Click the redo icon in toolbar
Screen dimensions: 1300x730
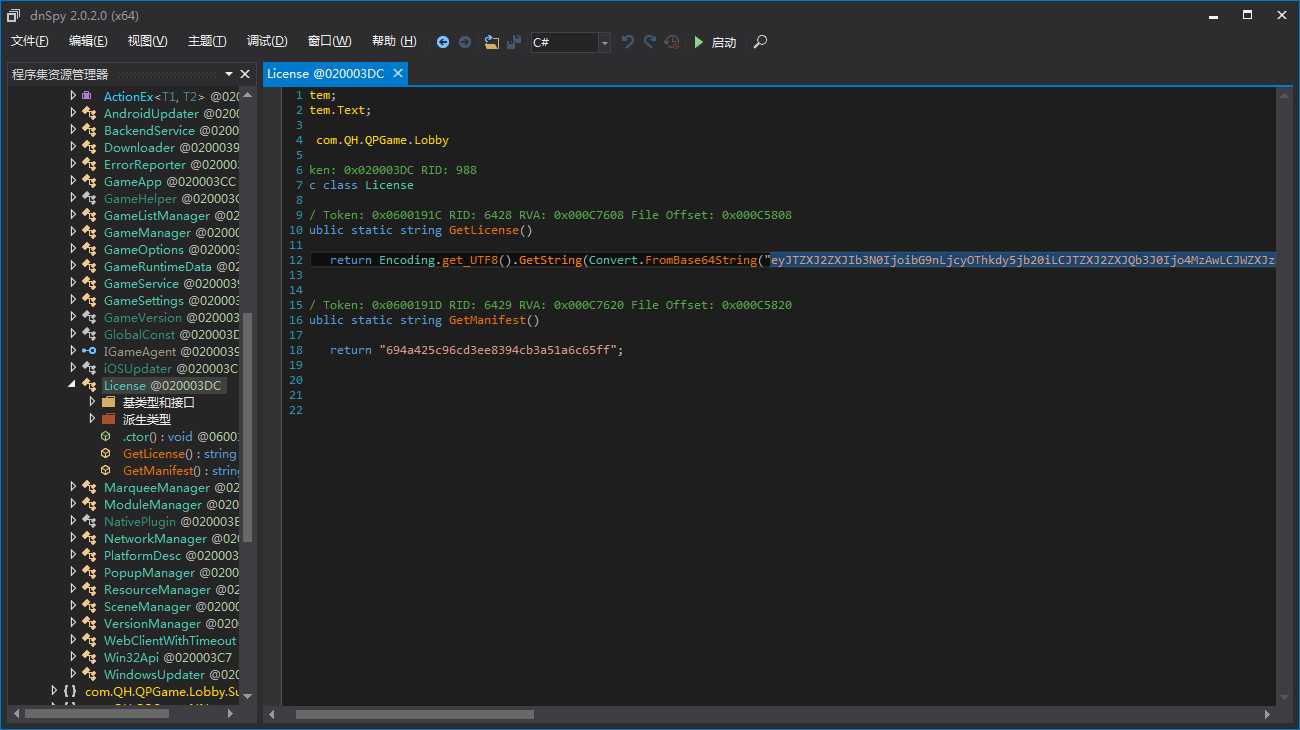coord(650,42)
